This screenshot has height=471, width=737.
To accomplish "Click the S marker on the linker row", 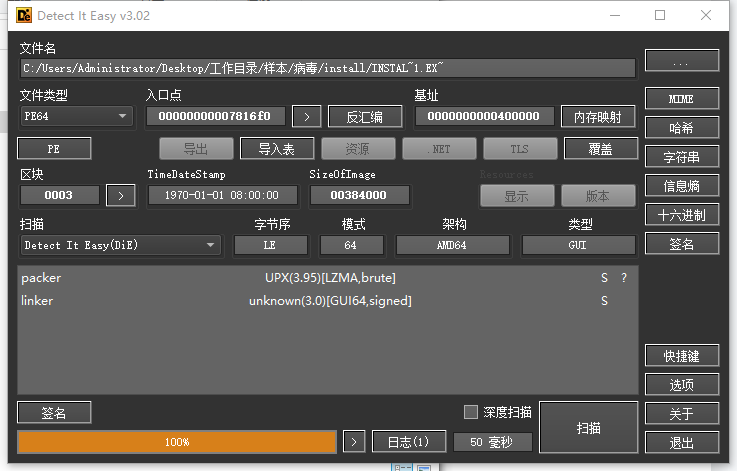I will coord(604,301).
